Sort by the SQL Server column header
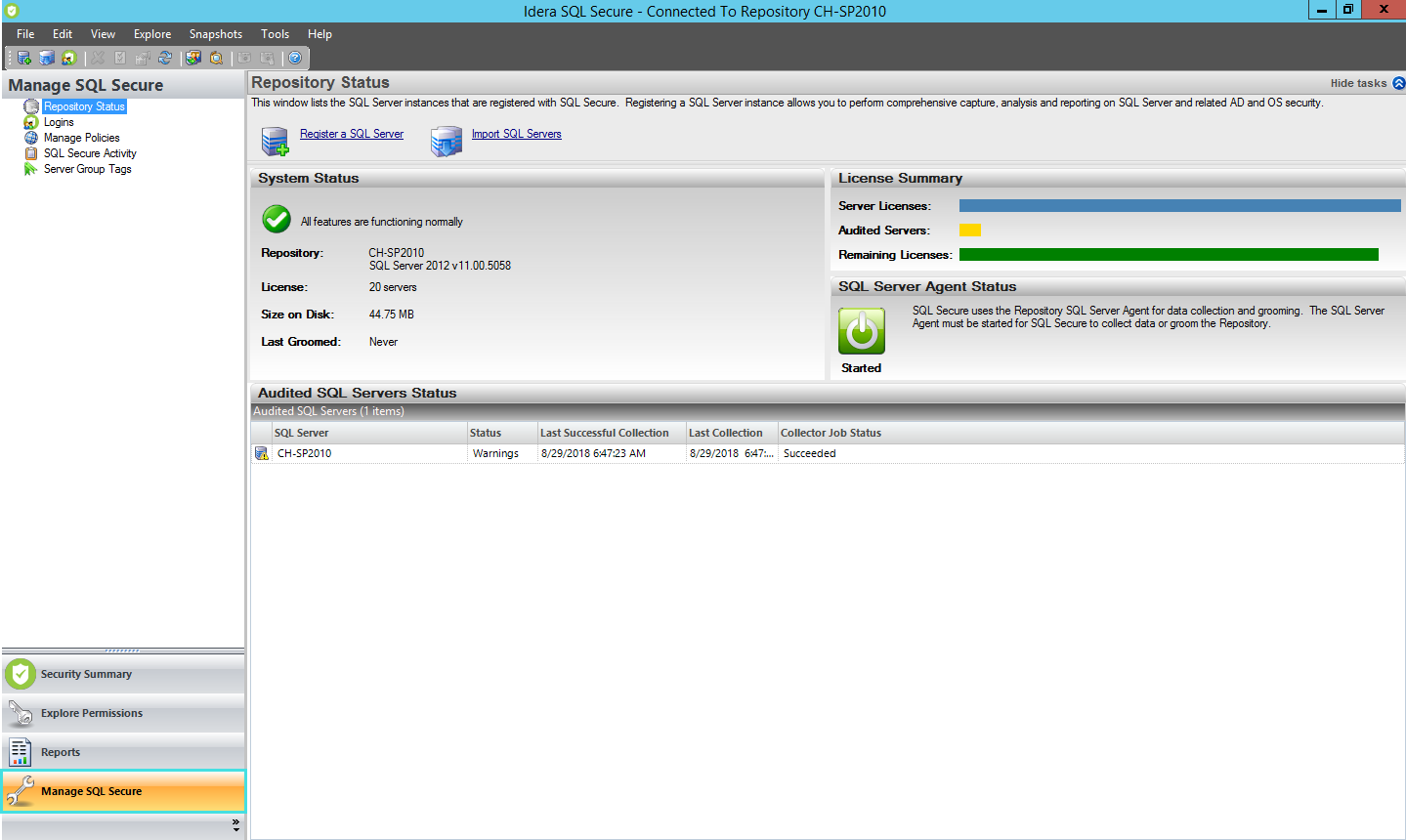Screen dimensions: 1406x840 click(x=369, y=433)
